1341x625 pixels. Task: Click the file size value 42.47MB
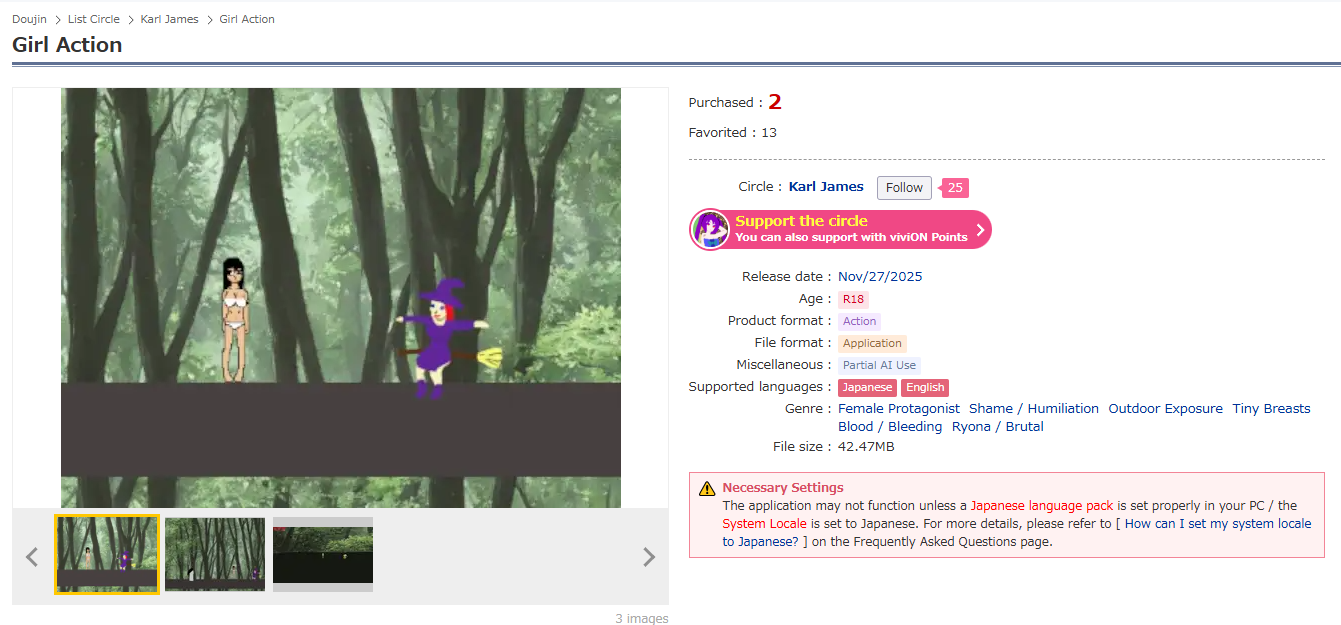click(x=866, y=447)
